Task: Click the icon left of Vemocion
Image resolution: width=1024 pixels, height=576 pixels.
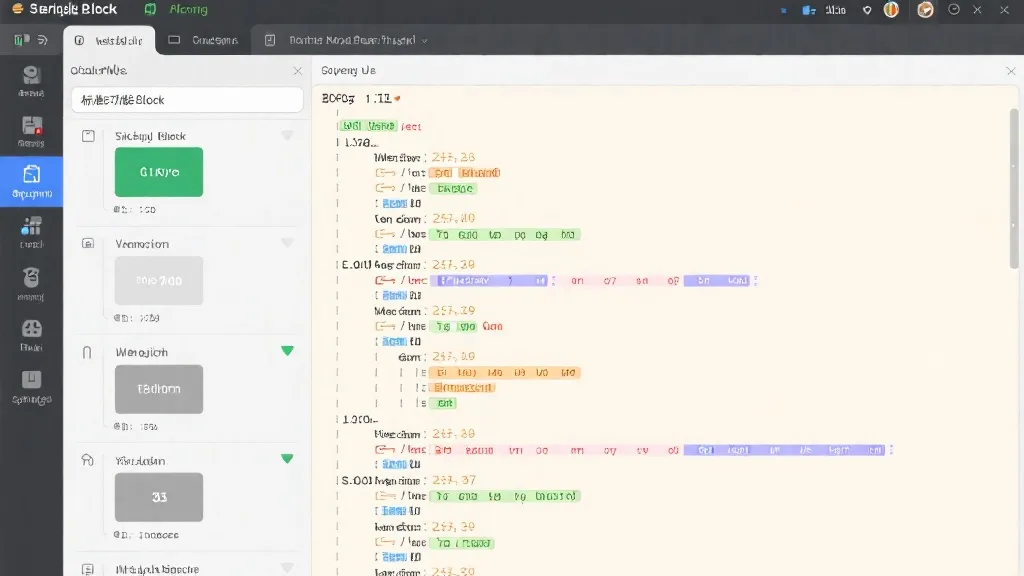Action: tap(88, 244)
